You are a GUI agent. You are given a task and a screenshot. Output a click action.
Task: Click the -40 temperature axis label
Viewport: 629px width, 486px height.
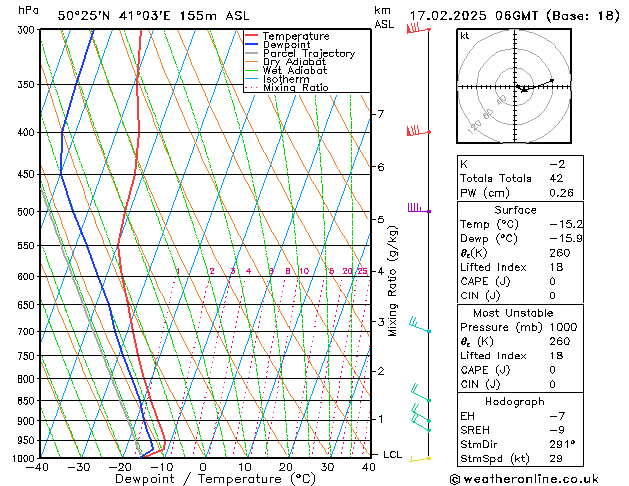tap(37, 467)
